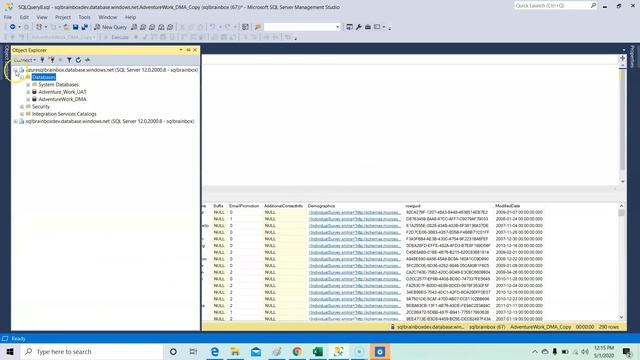Select the AdventureWork_DMA database
The image size is (640, 360).
coord(62,99)
